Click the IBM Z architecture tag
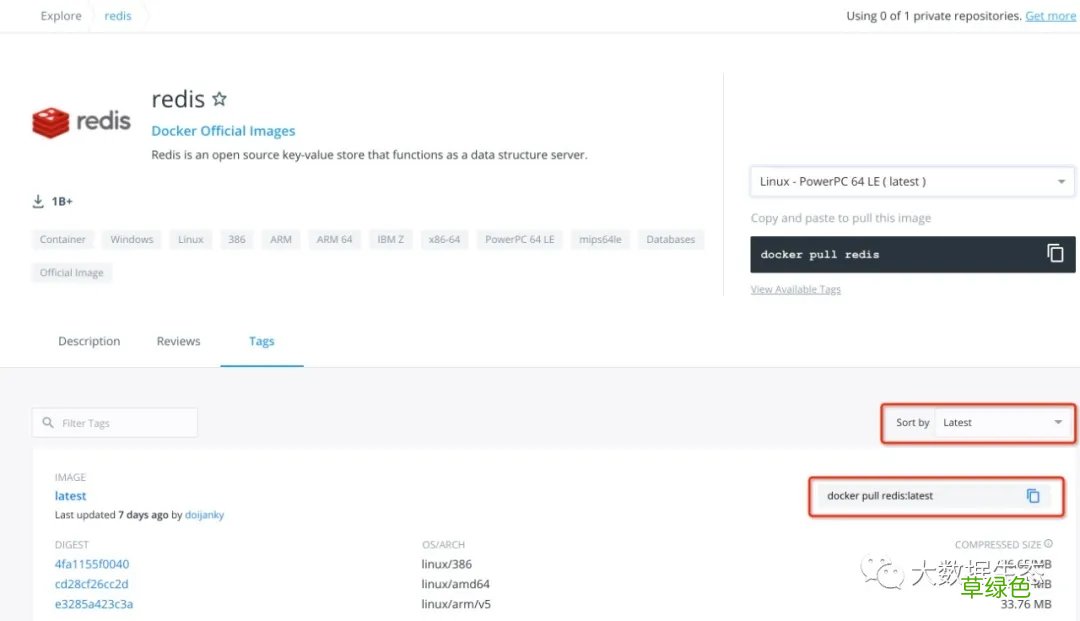Screen dimensions: 1080x621 coord(391,240)
